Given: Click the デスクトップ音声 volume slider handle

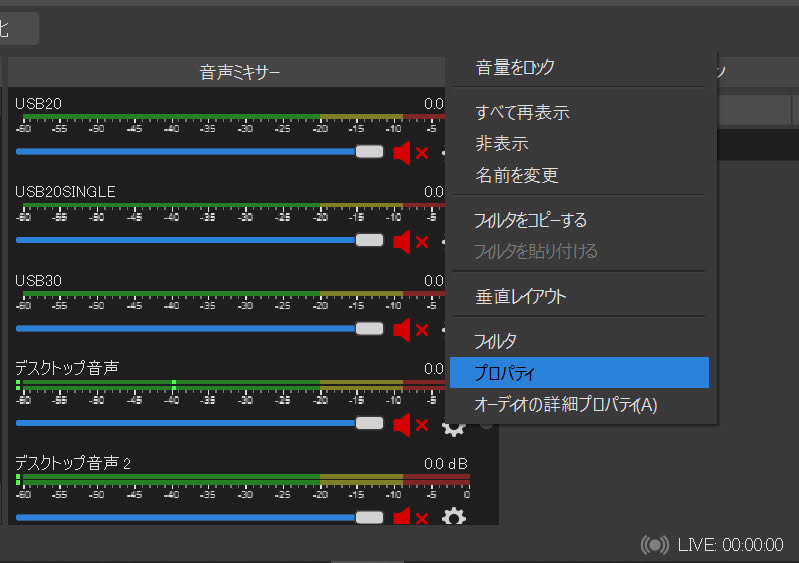Looking at the screenshot, I should (x=369, y=423).
